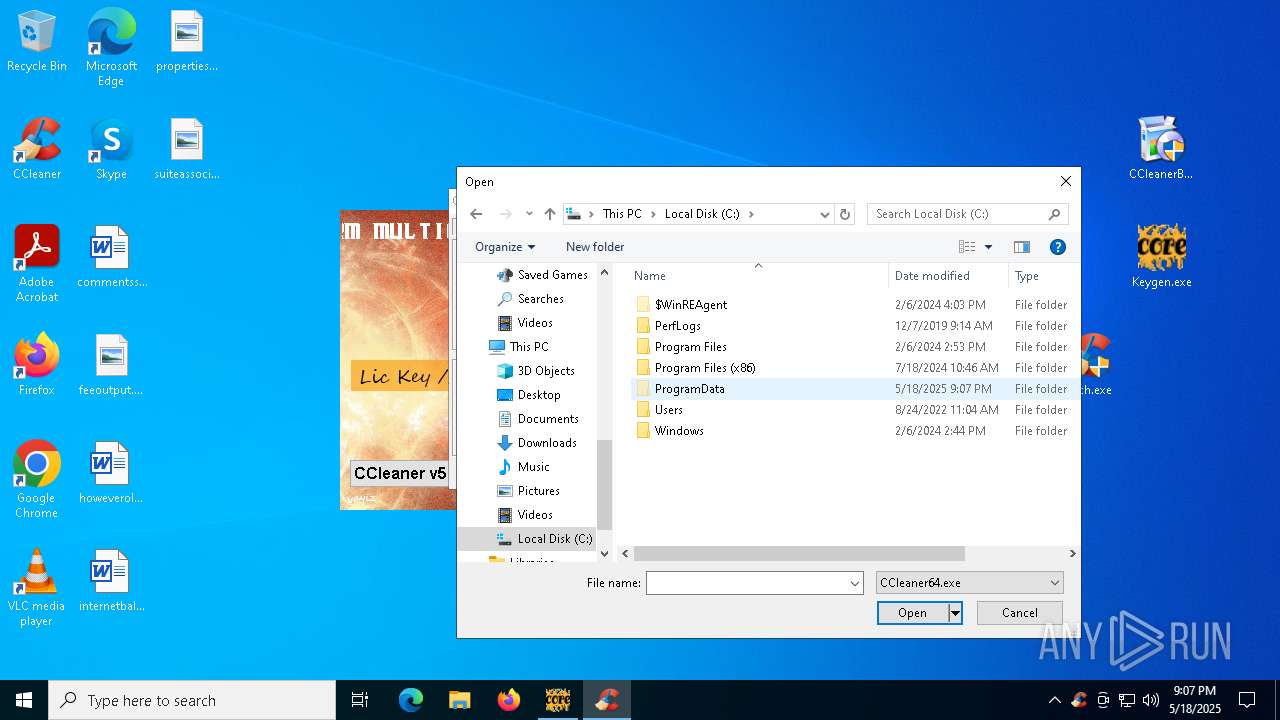This screenshot has height=720, width=1280.
Task: Focus the File name input field
Action: (747, 583)
